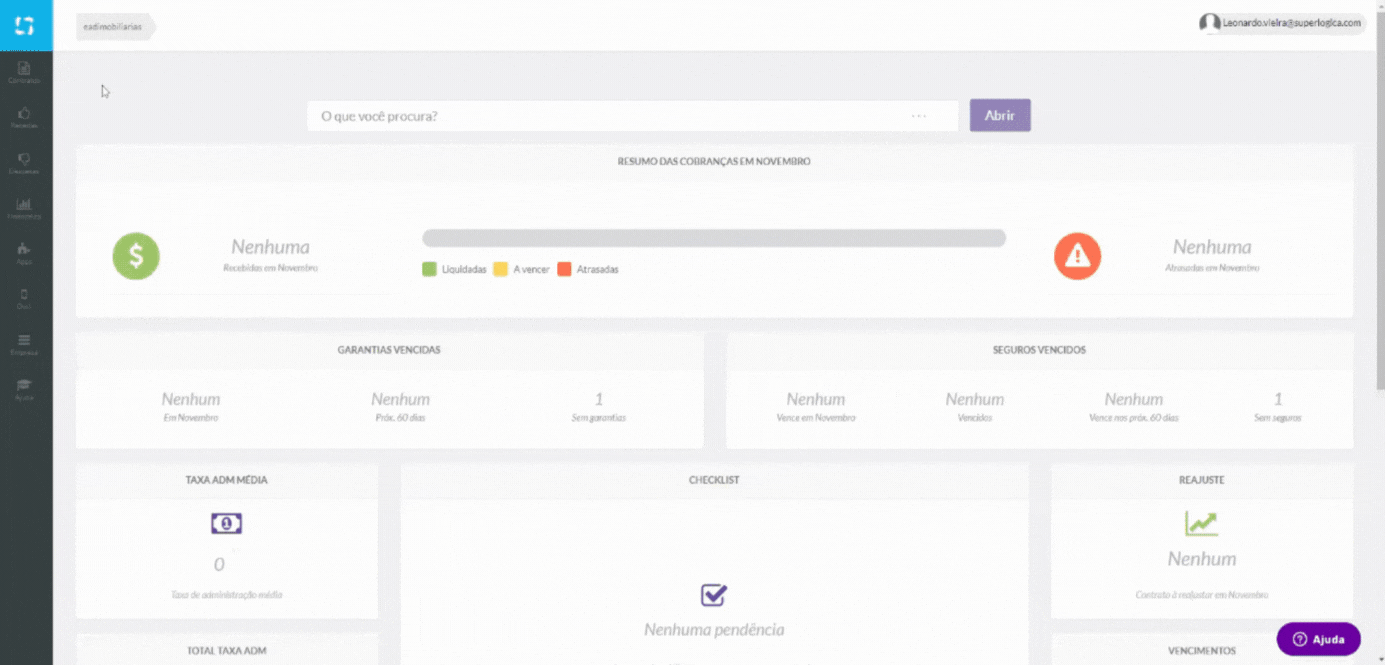This screenshot has height=665, width=1385.
Task: Click 'Nenhum Em Novembro' under Garantias Vencidas
Action: coord(191,406)
